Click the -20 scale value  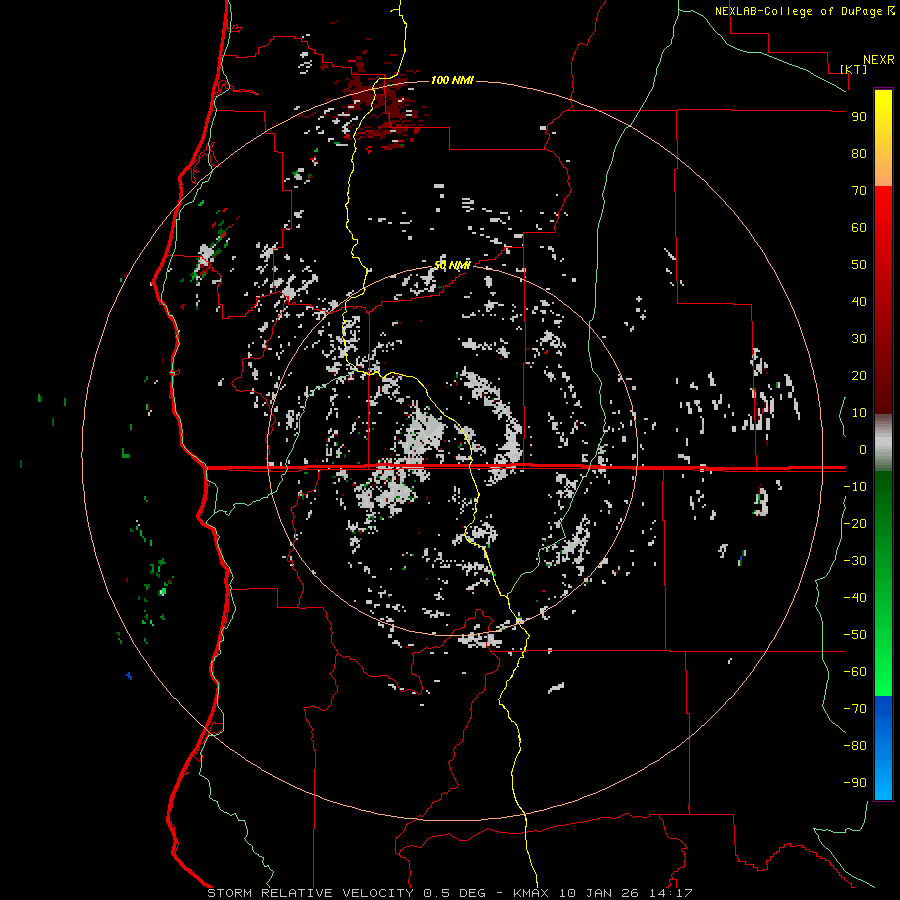pos(855,524)
